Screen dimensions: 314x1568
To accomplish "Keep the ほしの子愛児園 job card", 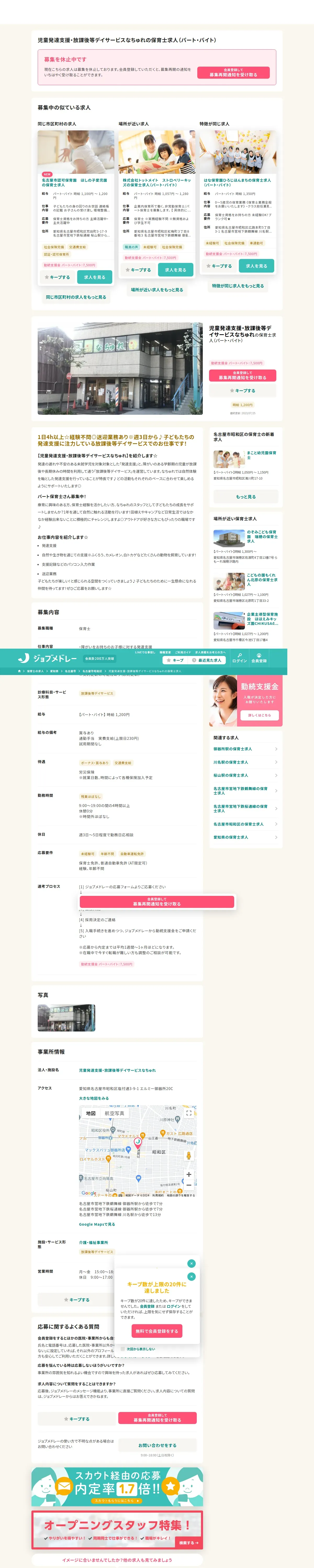I will point(57,277).
